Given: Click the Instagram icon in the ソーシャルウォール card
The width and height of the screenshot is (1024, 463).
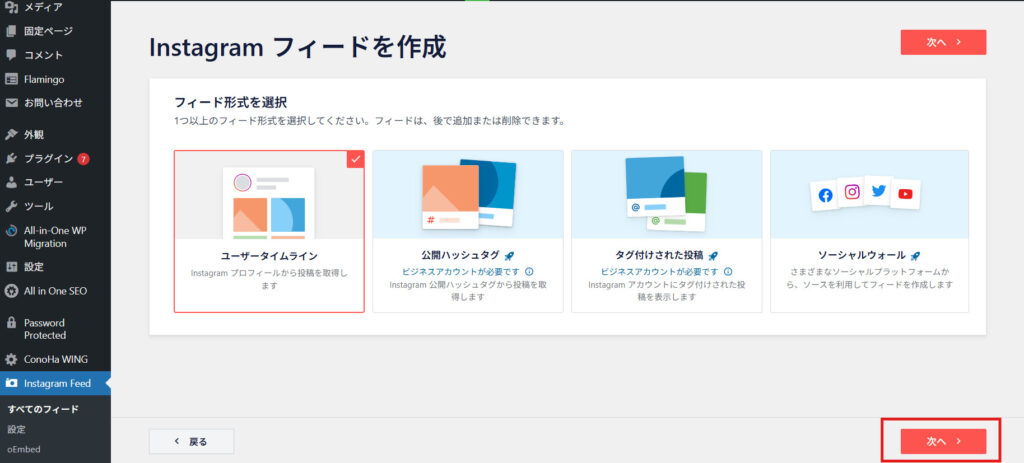Looking at the screenshot, I should (x=852, y=192).
